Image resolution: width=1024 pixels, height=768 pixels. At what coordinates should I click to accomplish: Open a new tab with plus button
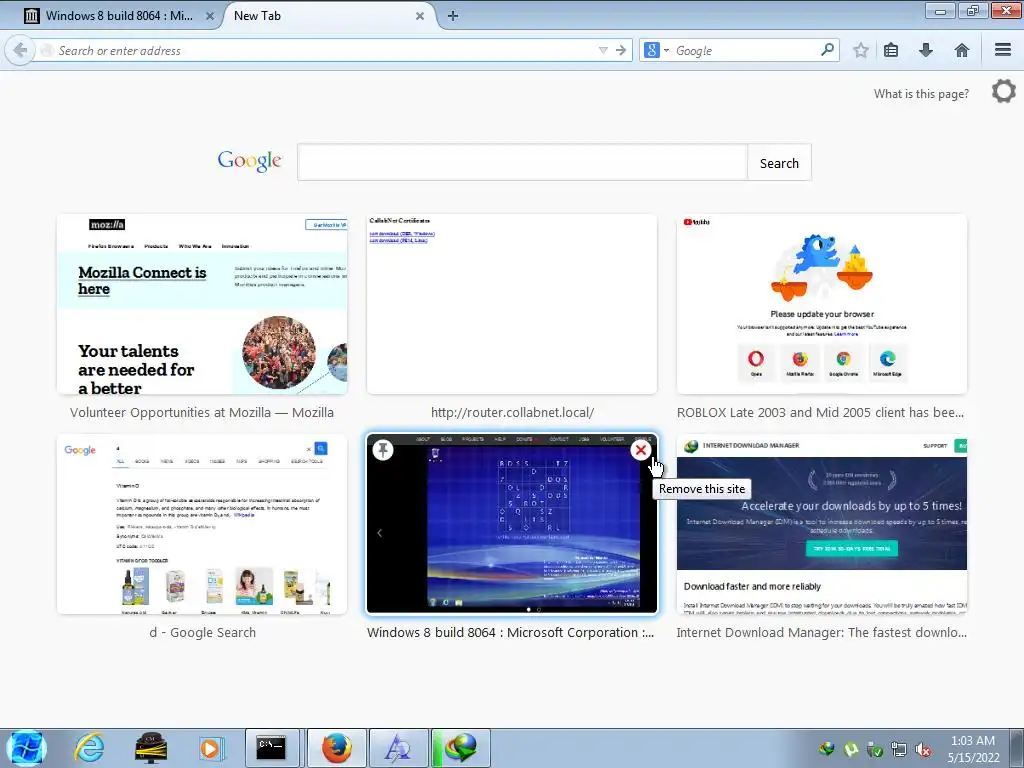click(453, 16)
